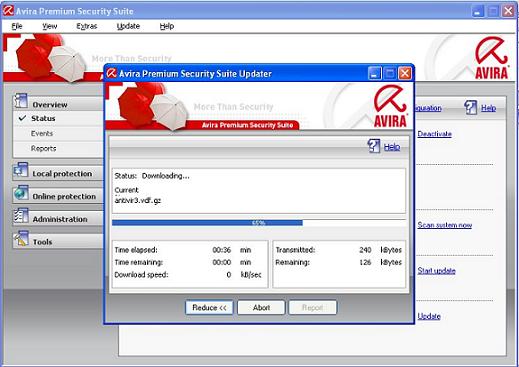Select Events in the Overview section

(x=42, y=133)
